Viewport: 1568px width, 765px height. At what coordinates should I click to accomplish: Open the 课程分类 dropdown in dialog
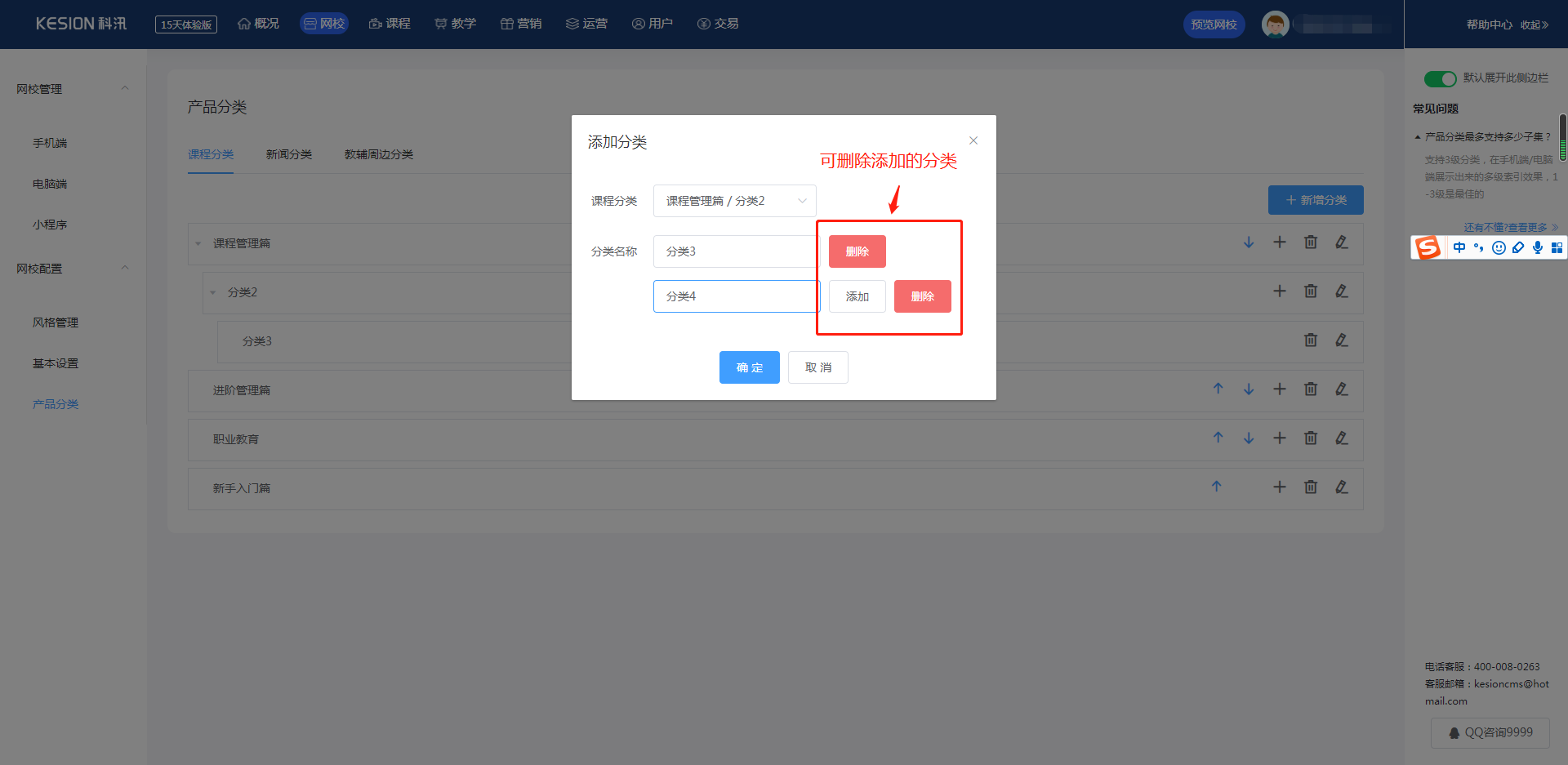(x=734, y=201)
